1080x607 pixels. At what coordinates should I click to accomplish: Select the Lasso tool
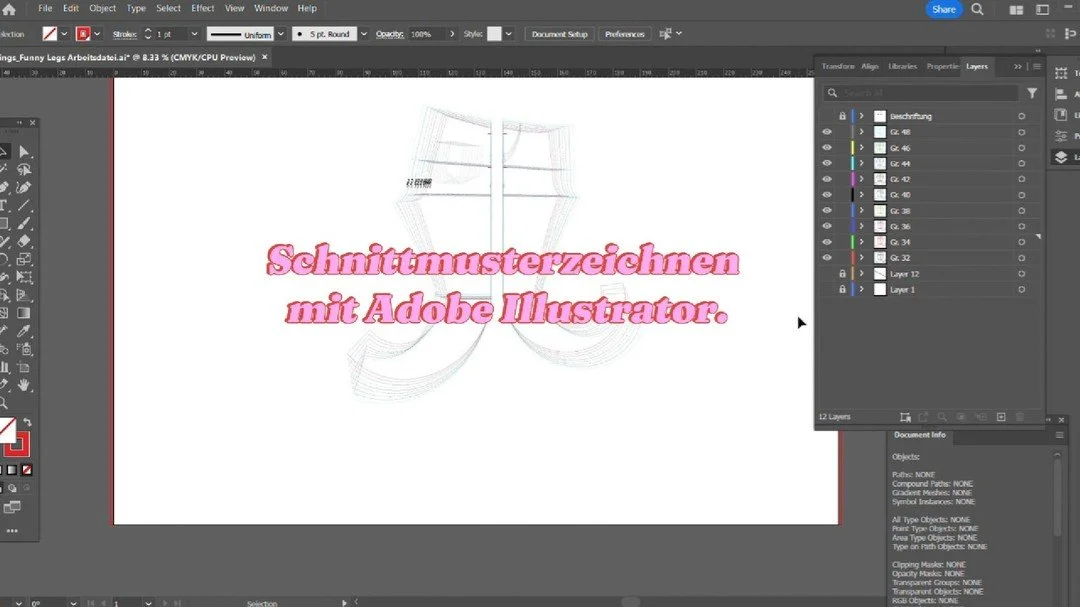[24, 169]
